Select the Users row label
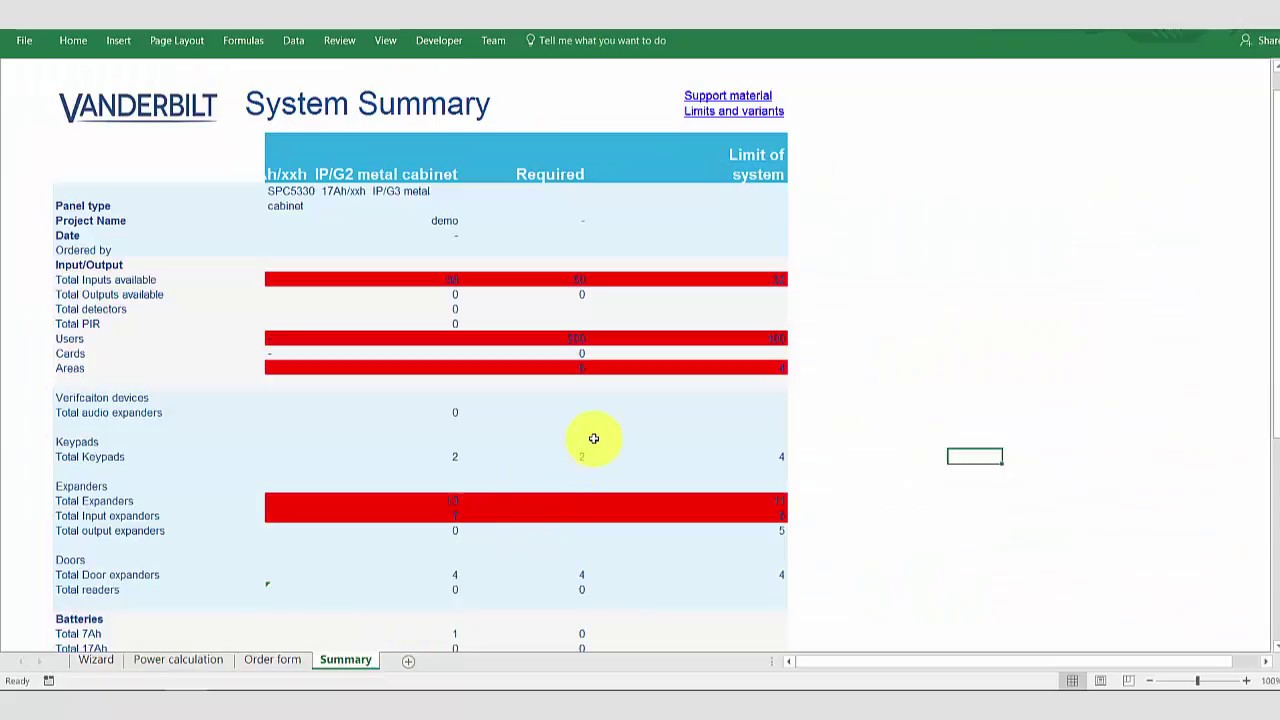This screenshot has height=720, width=1280. click(70, 339)
